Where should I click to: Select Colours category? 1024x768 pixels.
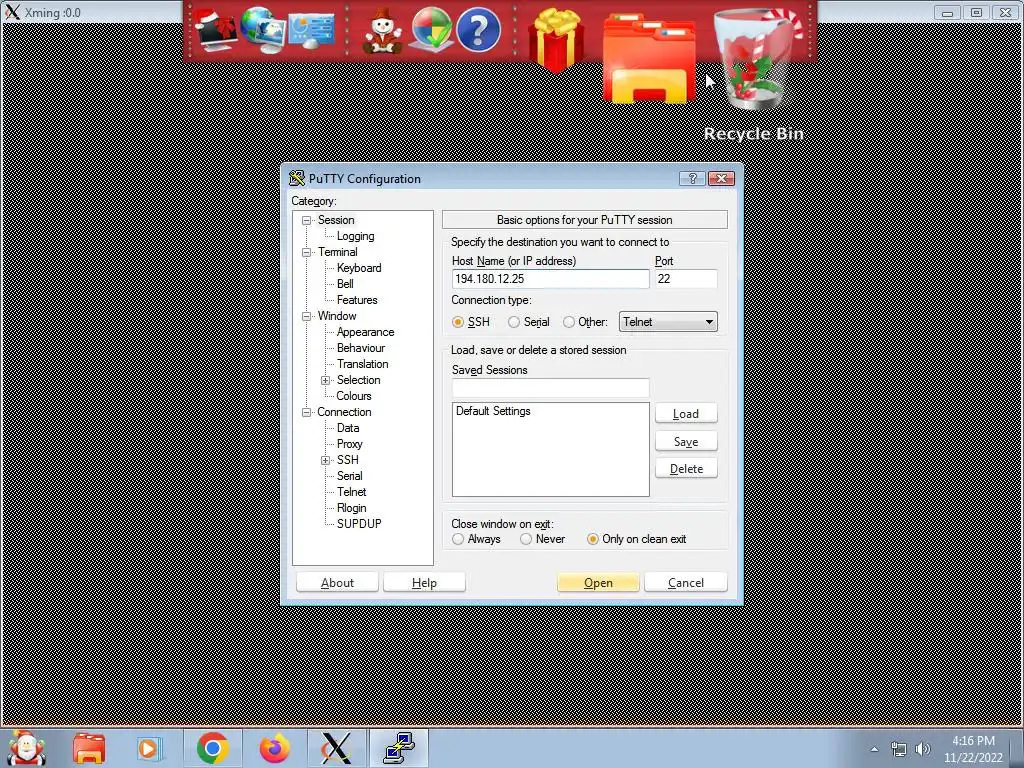(353, 396)
